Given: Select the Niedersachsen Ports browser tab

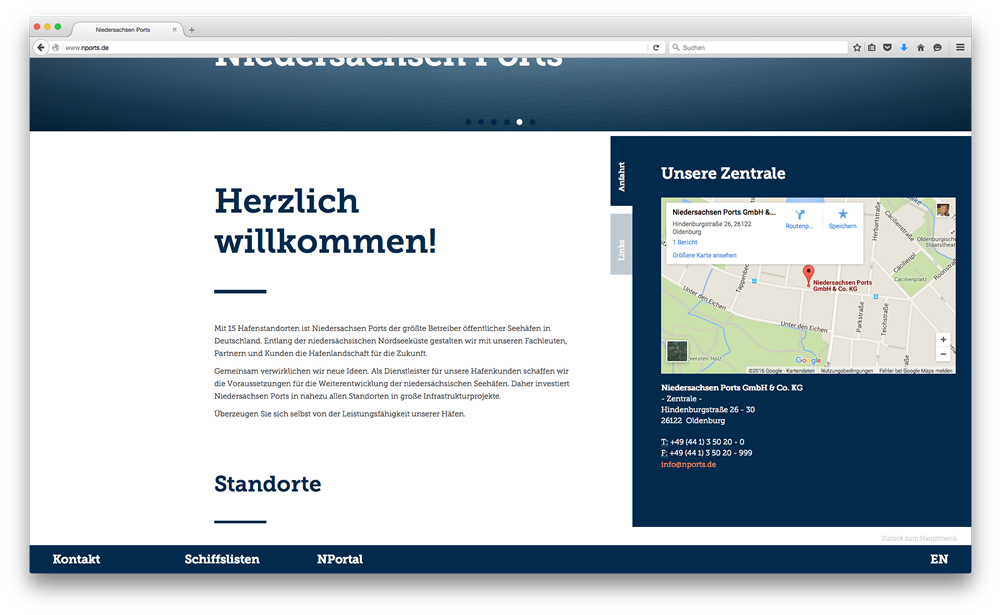Looking at the screenshot, I should click(x=128, y=29).
